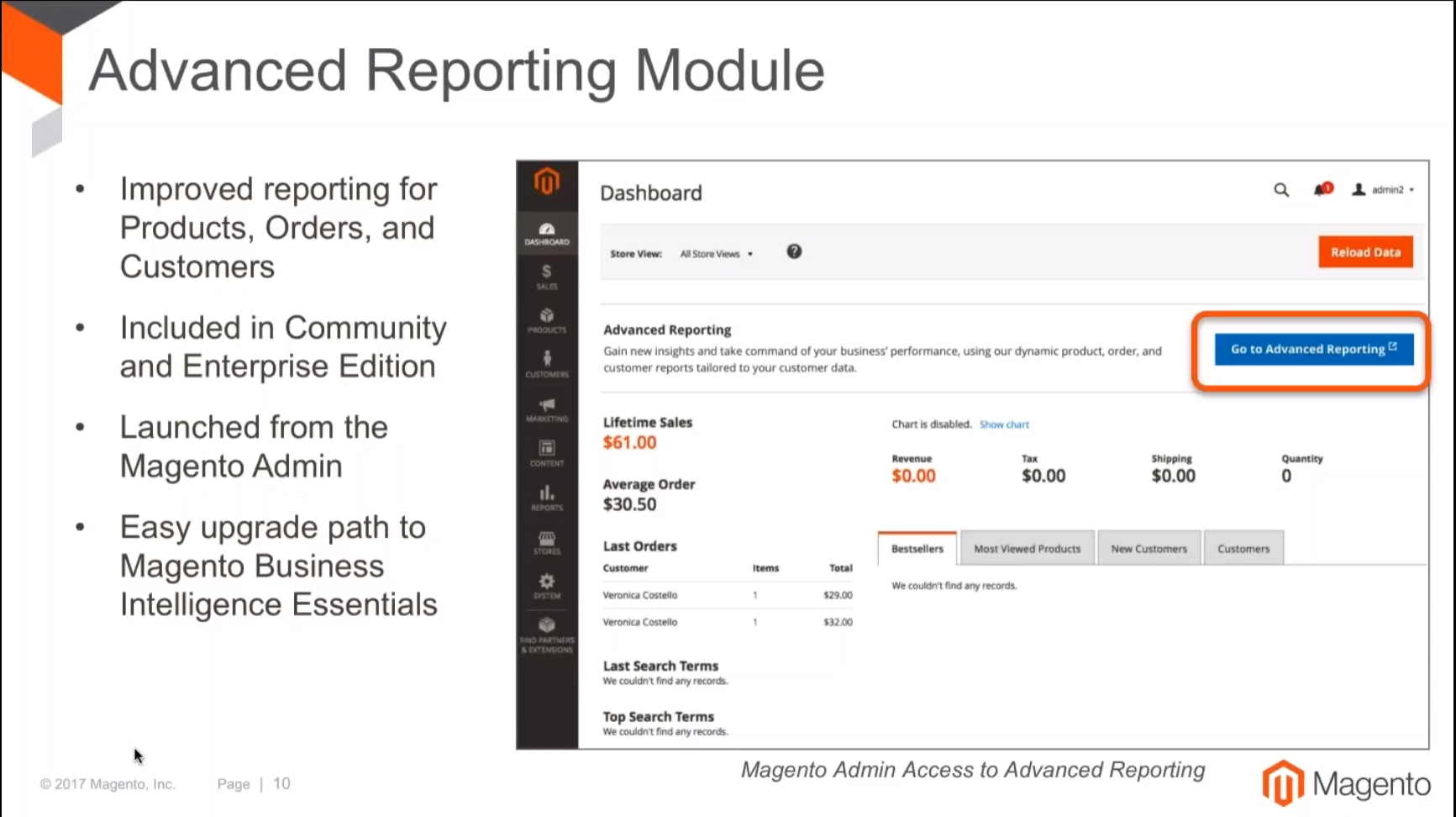This screenshot has width=1456, height=817.
Task: Click the Average Order $30.50 value
Action: point(629,504)
